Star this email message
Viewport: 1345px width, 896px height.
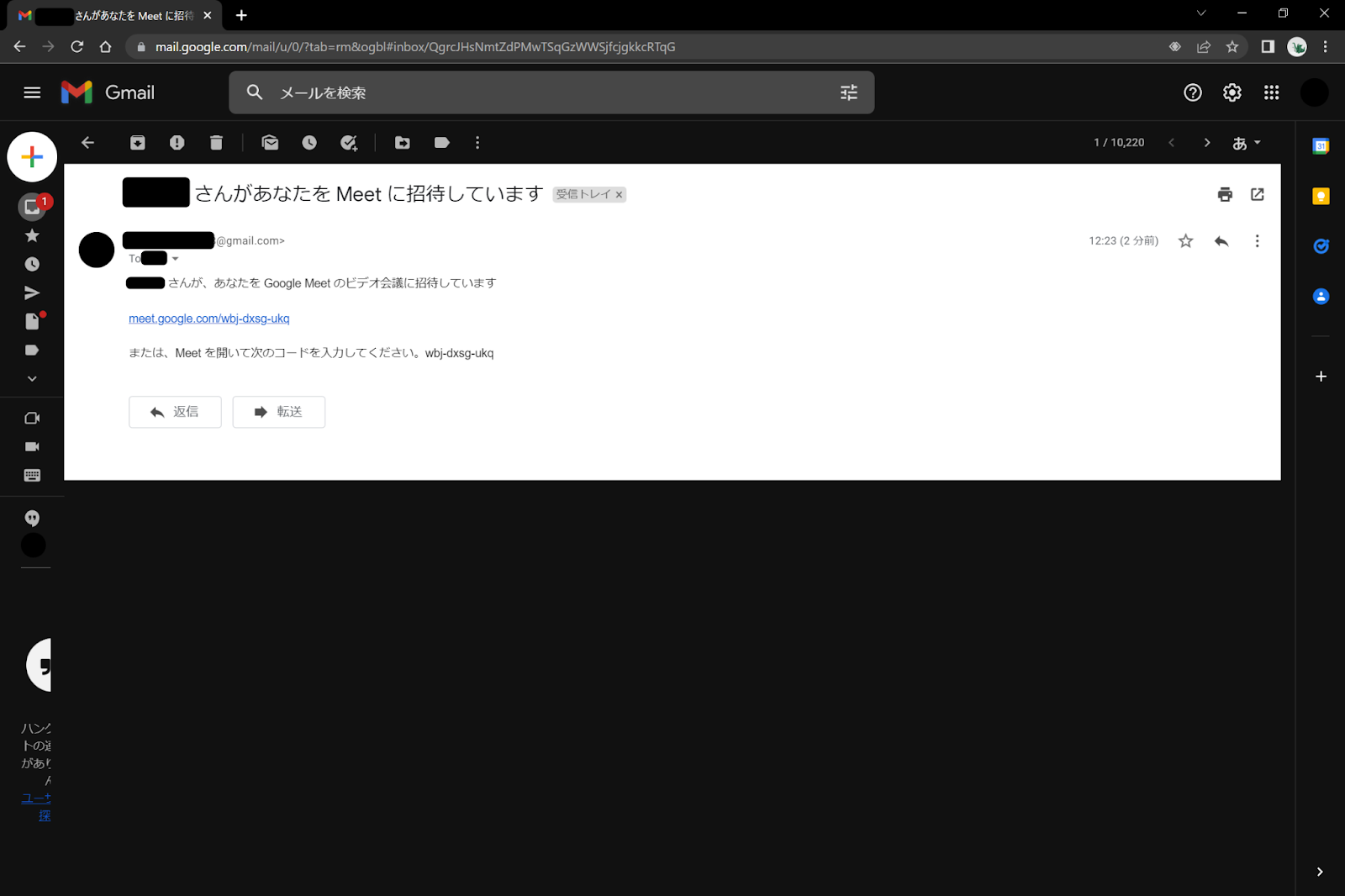1185,241
